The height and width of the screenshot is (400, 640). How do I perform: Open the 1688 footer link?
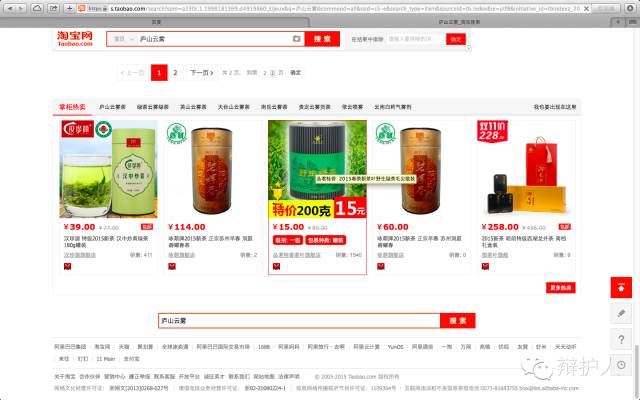[264, 347]
